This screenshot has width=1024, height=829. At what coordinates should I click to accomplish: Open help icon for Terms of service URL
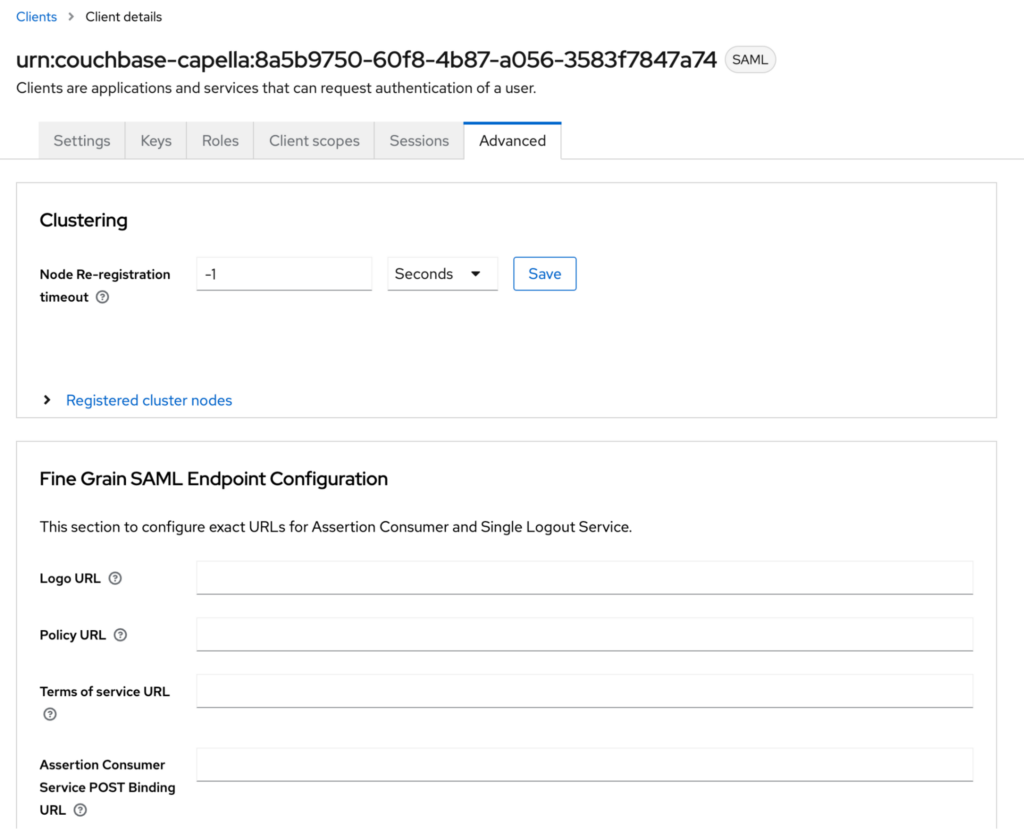coord(50,714)
